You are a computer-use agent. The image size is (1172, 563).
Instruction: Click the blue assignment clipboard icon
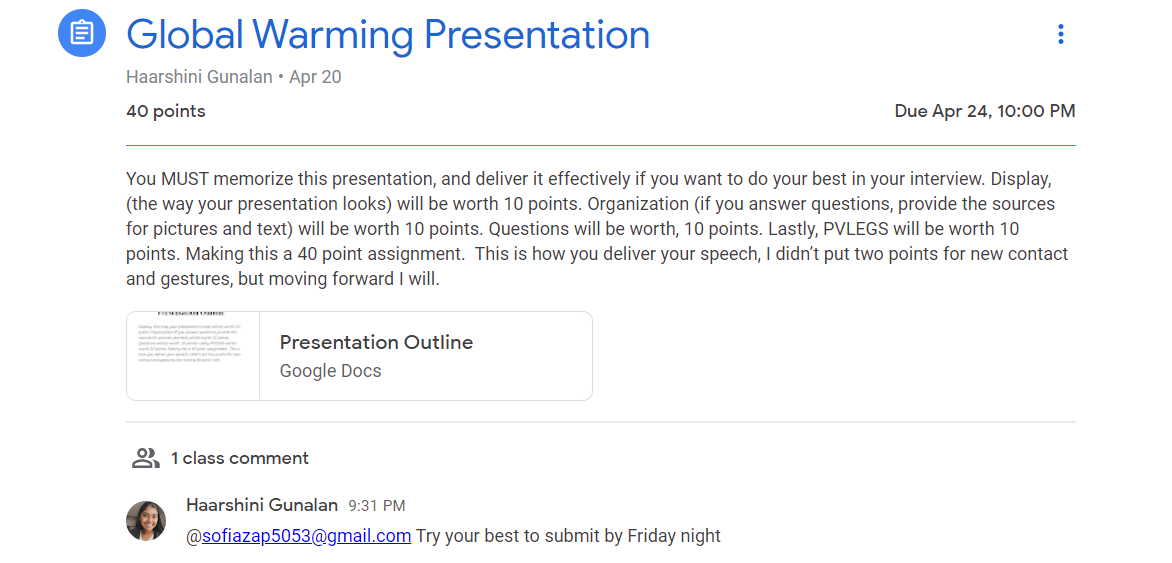(x=82, y=34)
